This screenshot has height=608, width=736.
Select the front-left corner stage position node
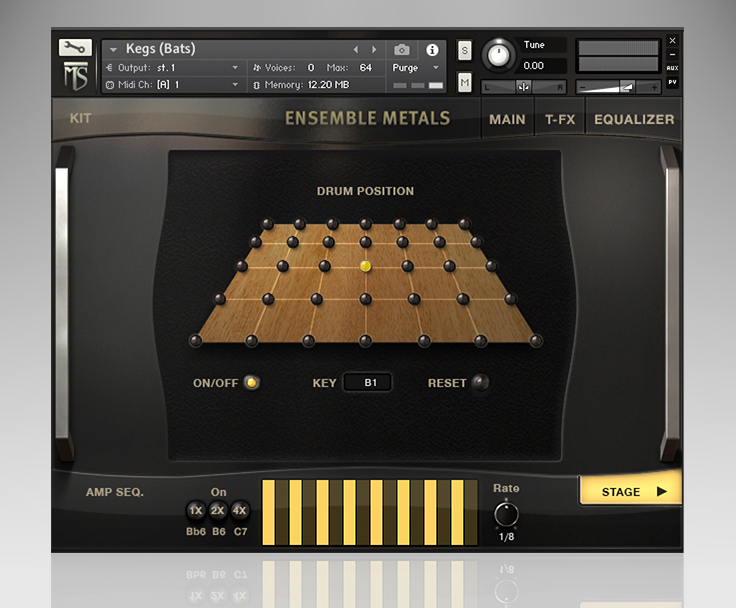click(195, 340)
